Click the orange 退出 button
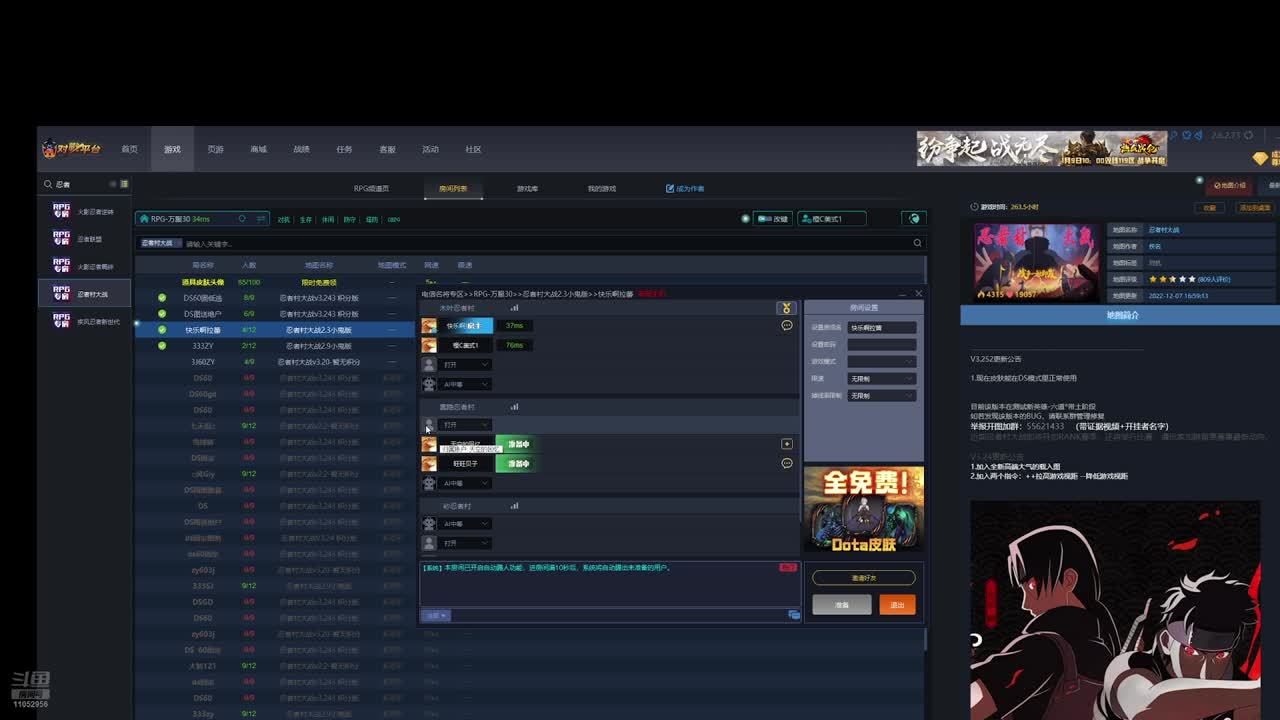The width and height of the screenshot is (1280, 720). [x=897, y=605]
